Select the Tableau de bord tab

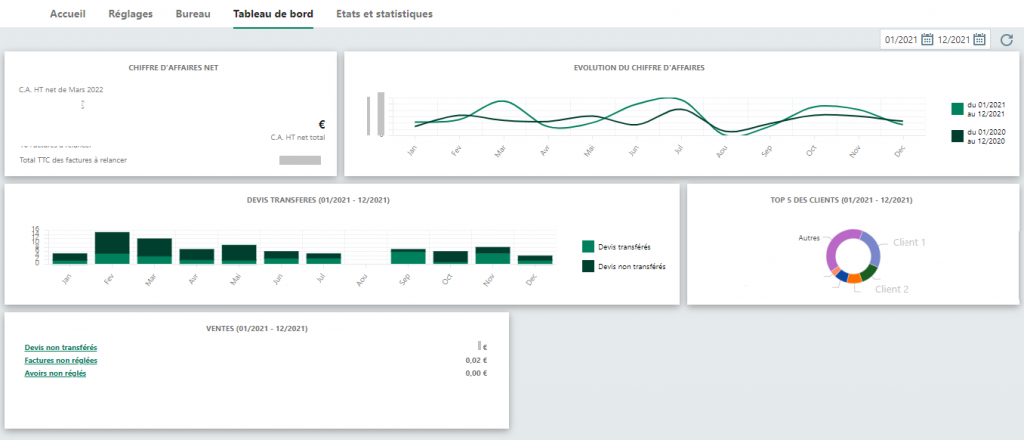tap(273, 15)
